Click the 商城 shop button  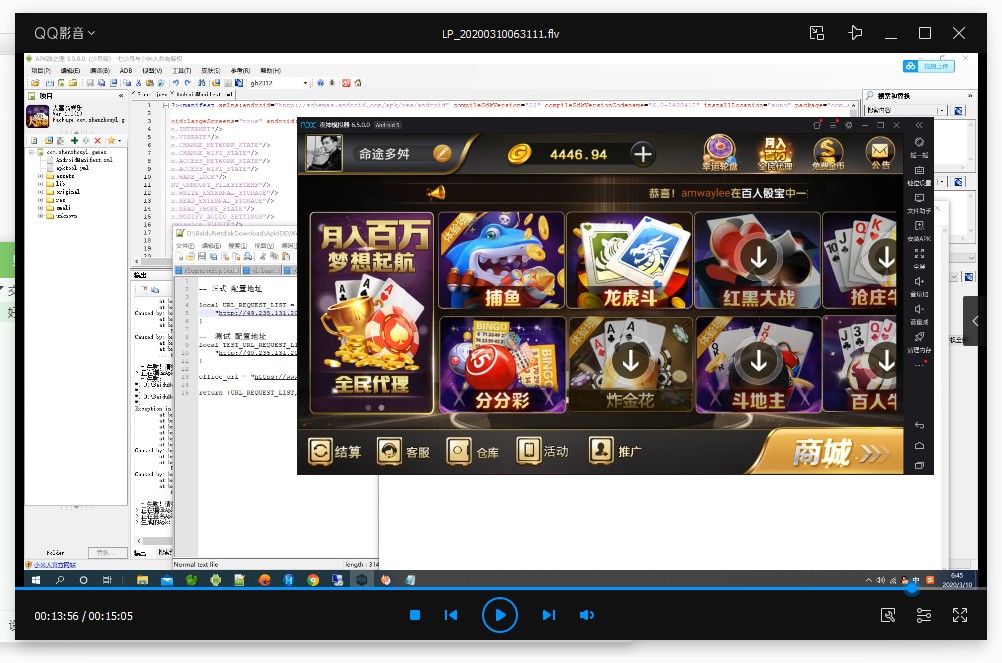click(x=838, y=453)
